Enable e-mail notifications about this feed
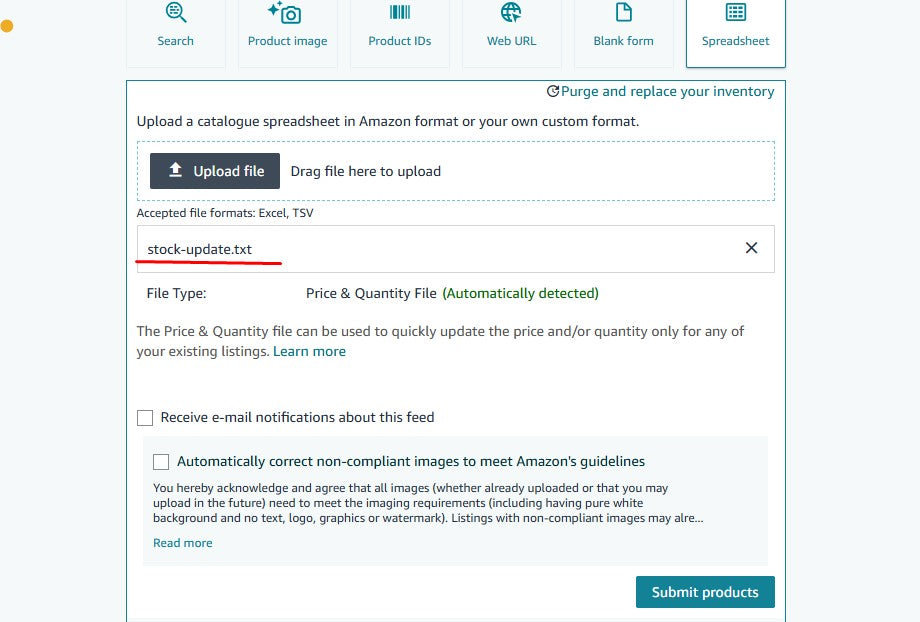Screen dimensions: 920x622 [x=145, y=418]
